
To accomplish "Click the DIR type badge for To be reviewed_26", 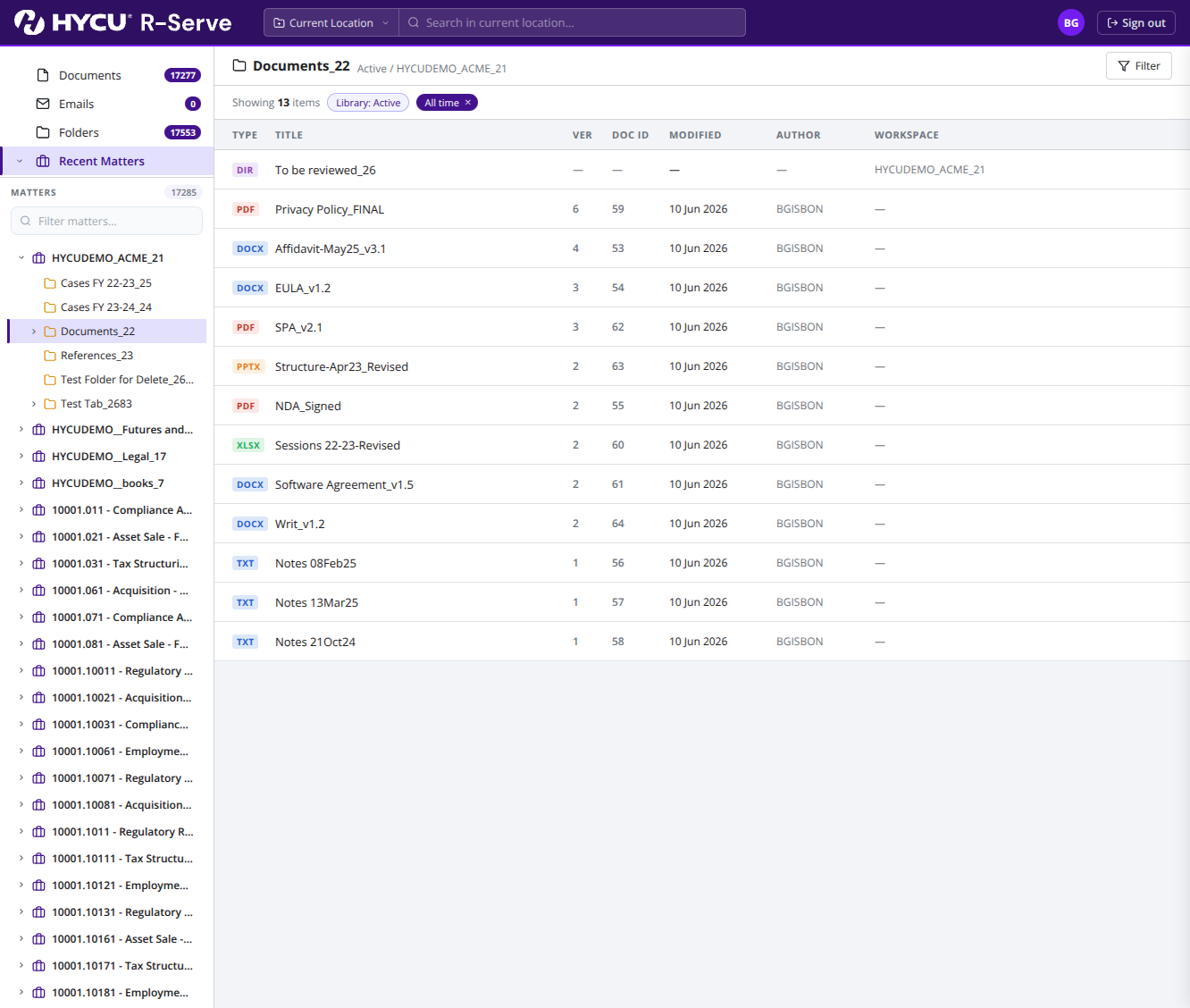I will [245, 170].
